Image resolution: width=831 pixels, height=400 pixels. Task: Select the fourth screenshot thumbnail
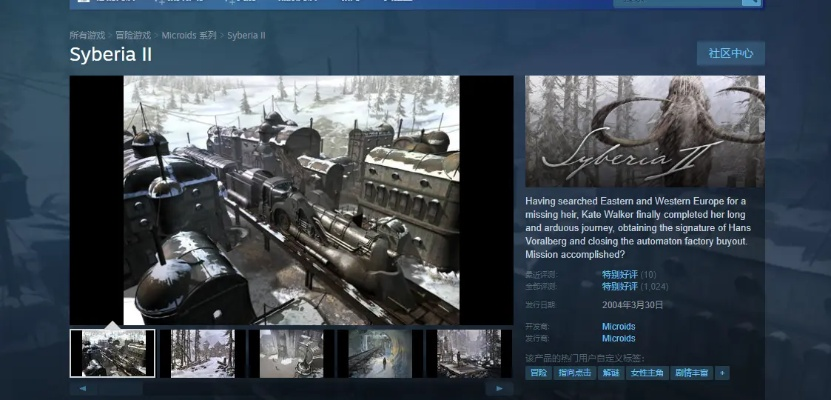pos(380,353)
